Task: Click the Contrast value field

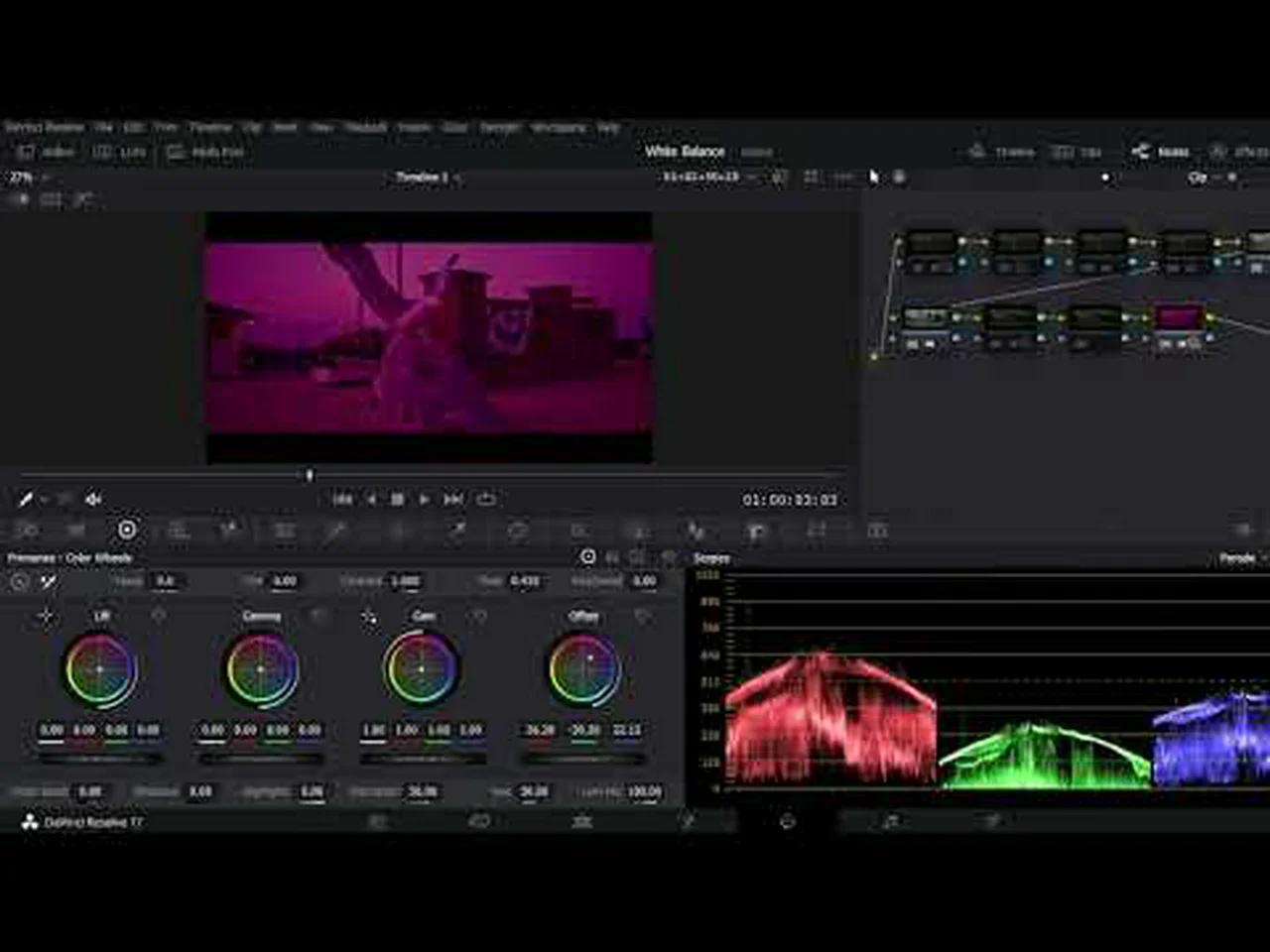Action: (x=405, y=582)
